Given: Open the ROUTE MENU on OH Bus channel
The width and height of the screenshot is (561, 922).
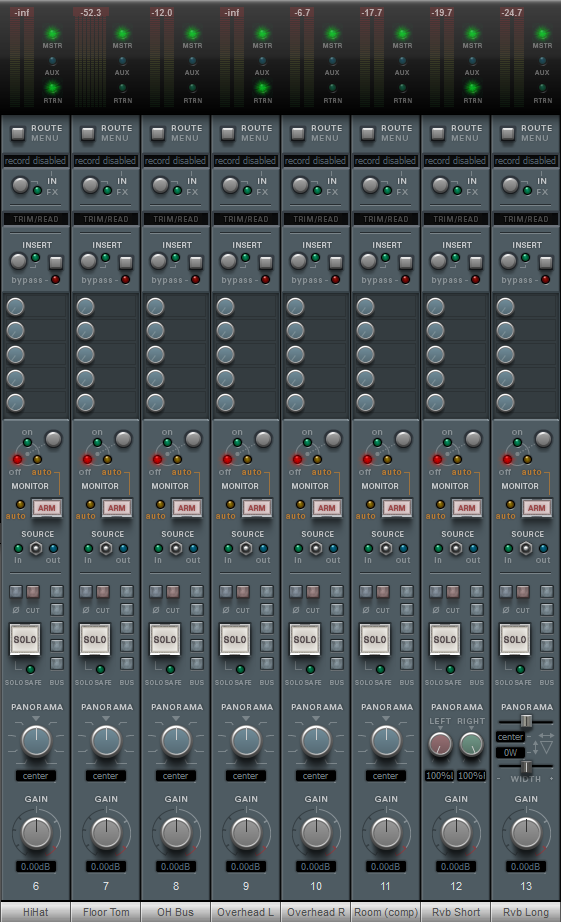Looking at the screenshot, I should coord(158,133).
